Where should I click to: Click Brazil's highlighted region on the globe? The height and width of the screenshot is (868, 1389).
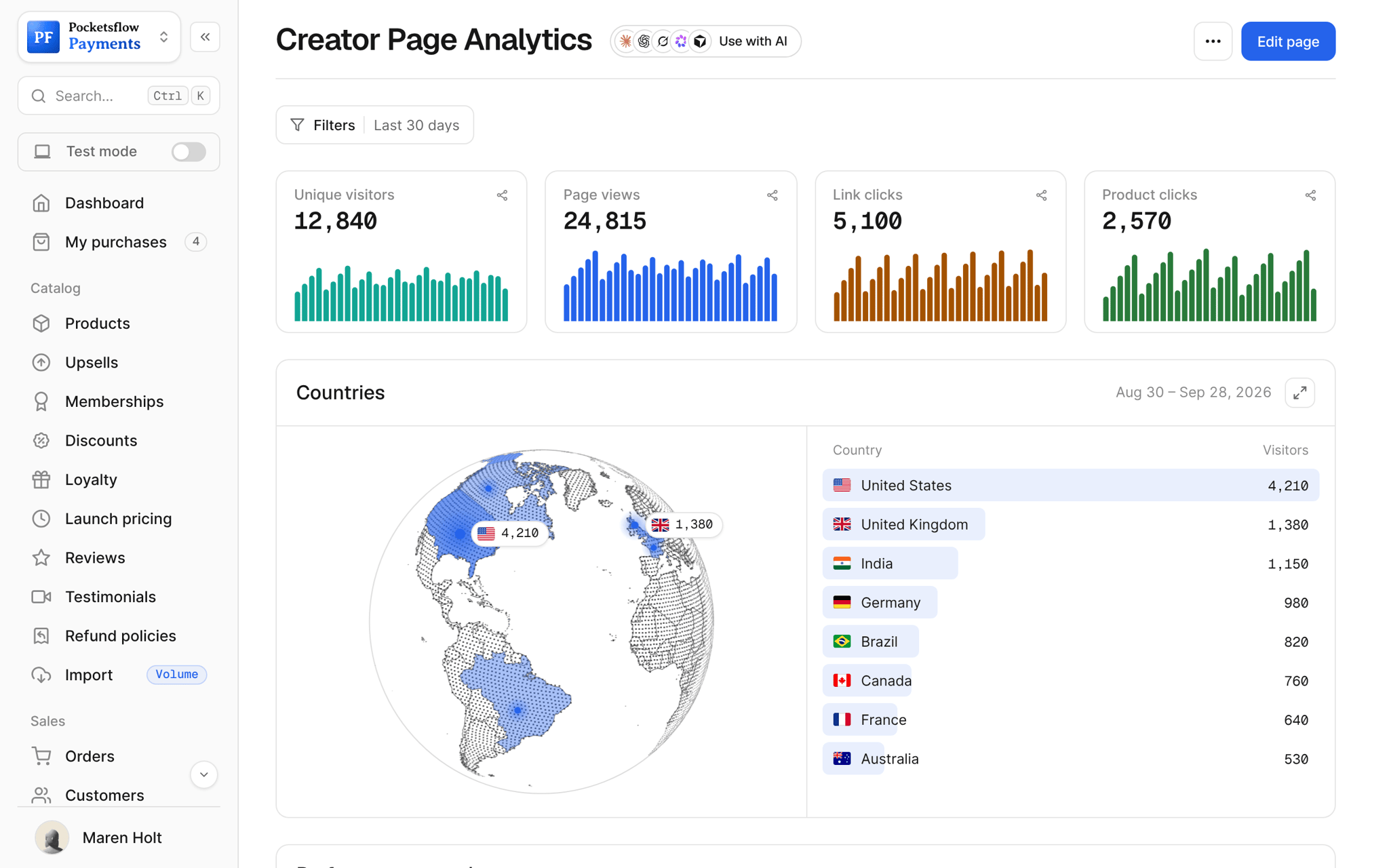tap(517, 702)
